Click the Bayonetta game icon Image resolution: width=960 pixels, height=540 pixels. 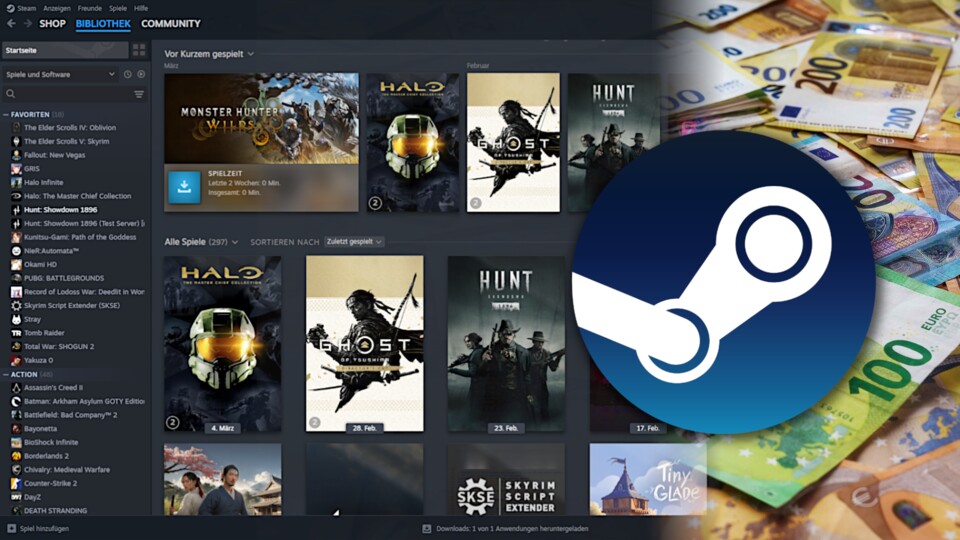click(17, 429)
